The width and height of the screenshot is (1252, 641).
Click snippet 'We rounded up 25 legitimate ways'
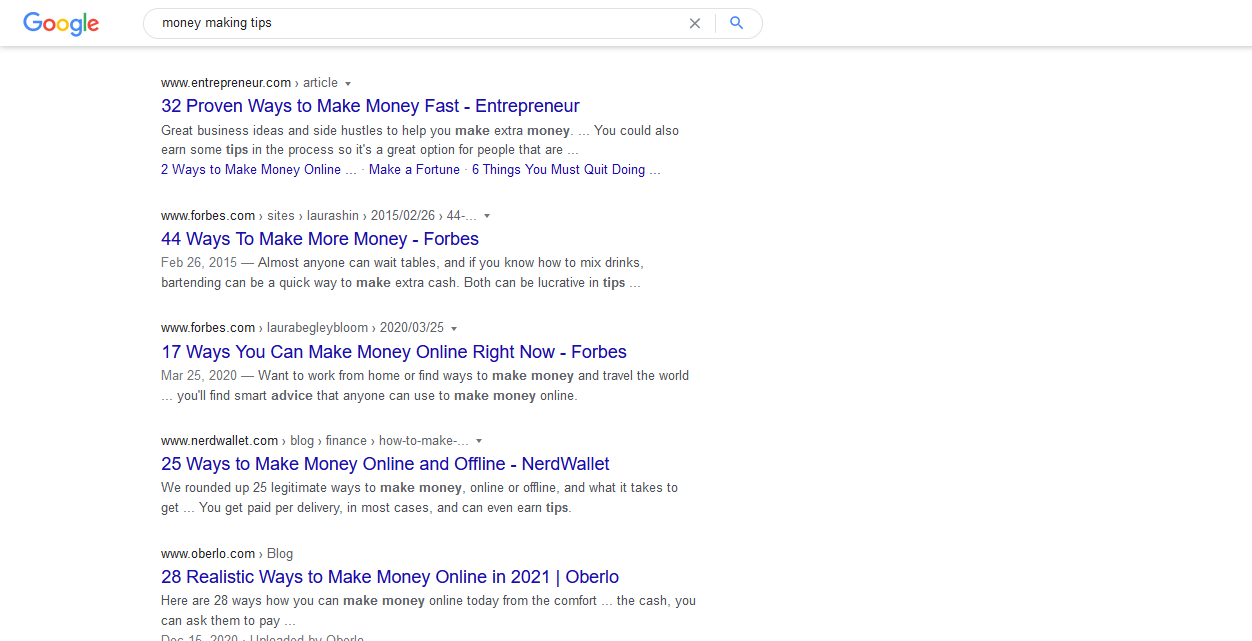420,498
